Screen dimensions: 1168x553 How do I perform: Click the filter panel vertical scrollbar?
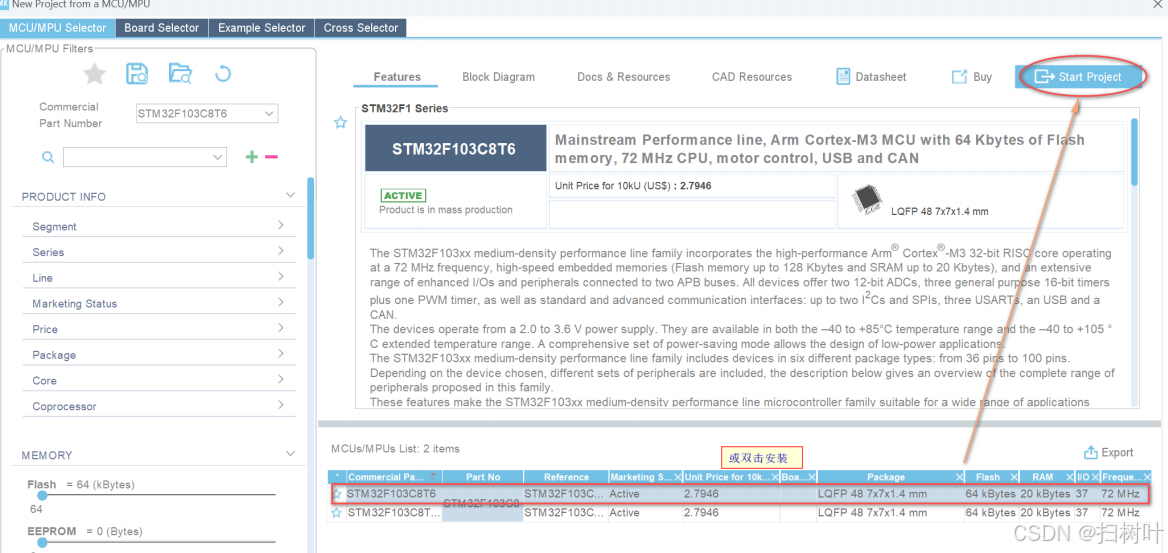[x=311, y=218]
